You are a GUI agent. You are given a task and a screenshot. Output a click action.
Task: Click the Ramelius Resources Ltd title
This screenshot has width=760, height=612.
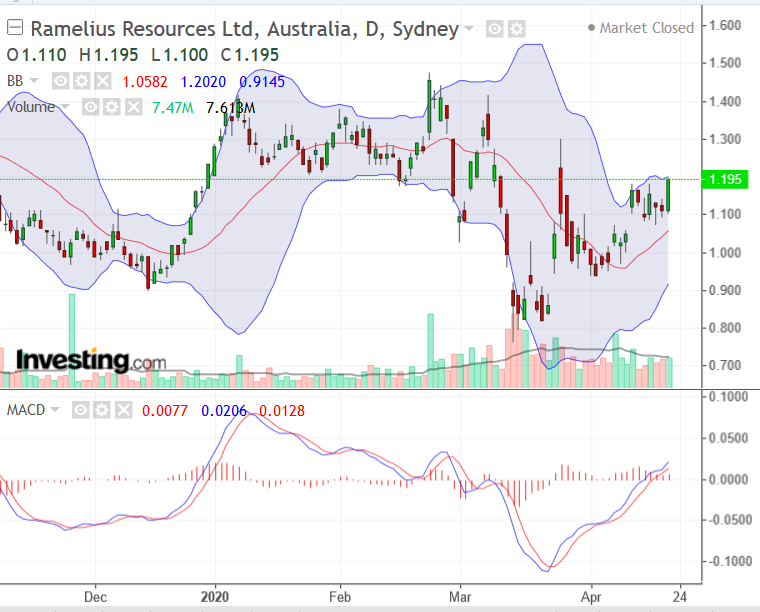244,29
